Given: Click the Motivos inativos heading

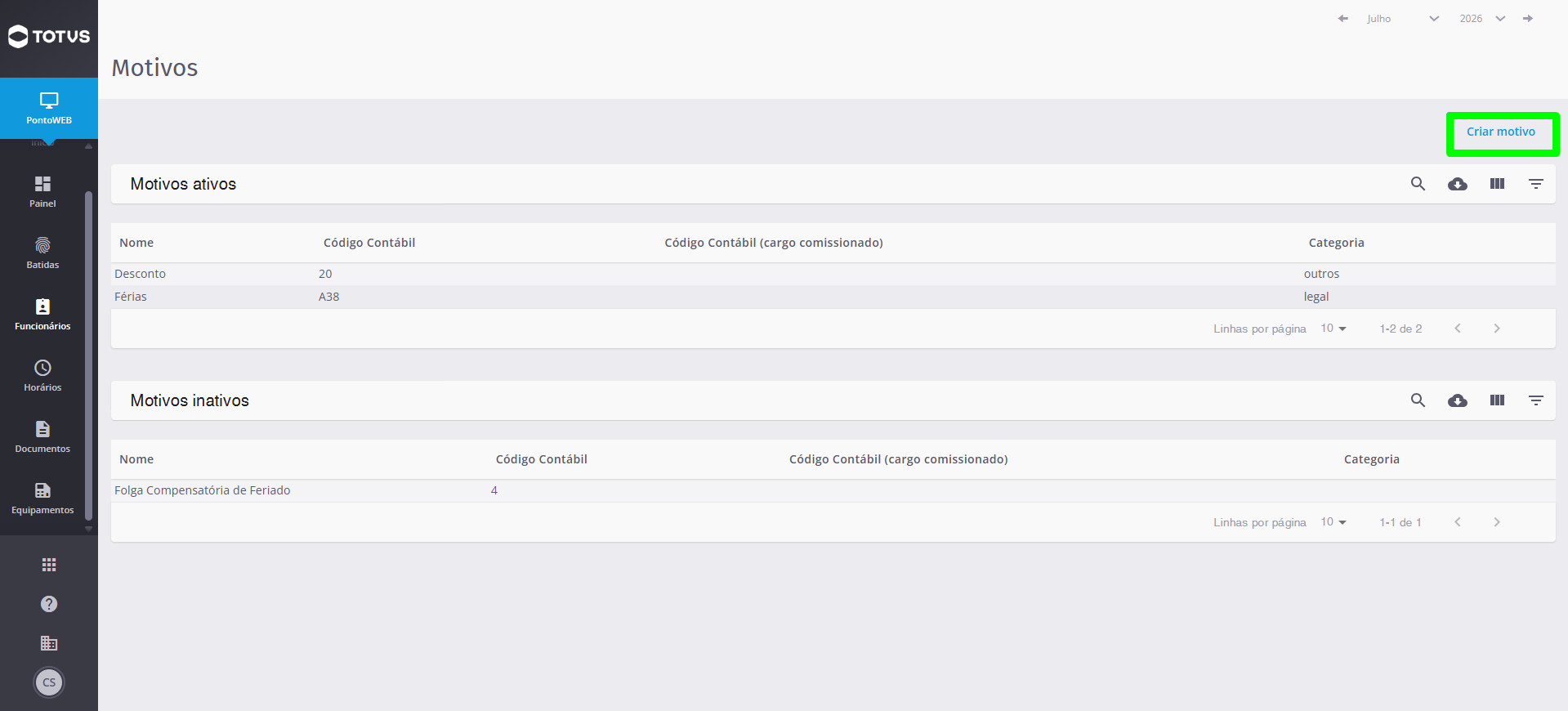Looking at the screenshot, I should (190, 400).
